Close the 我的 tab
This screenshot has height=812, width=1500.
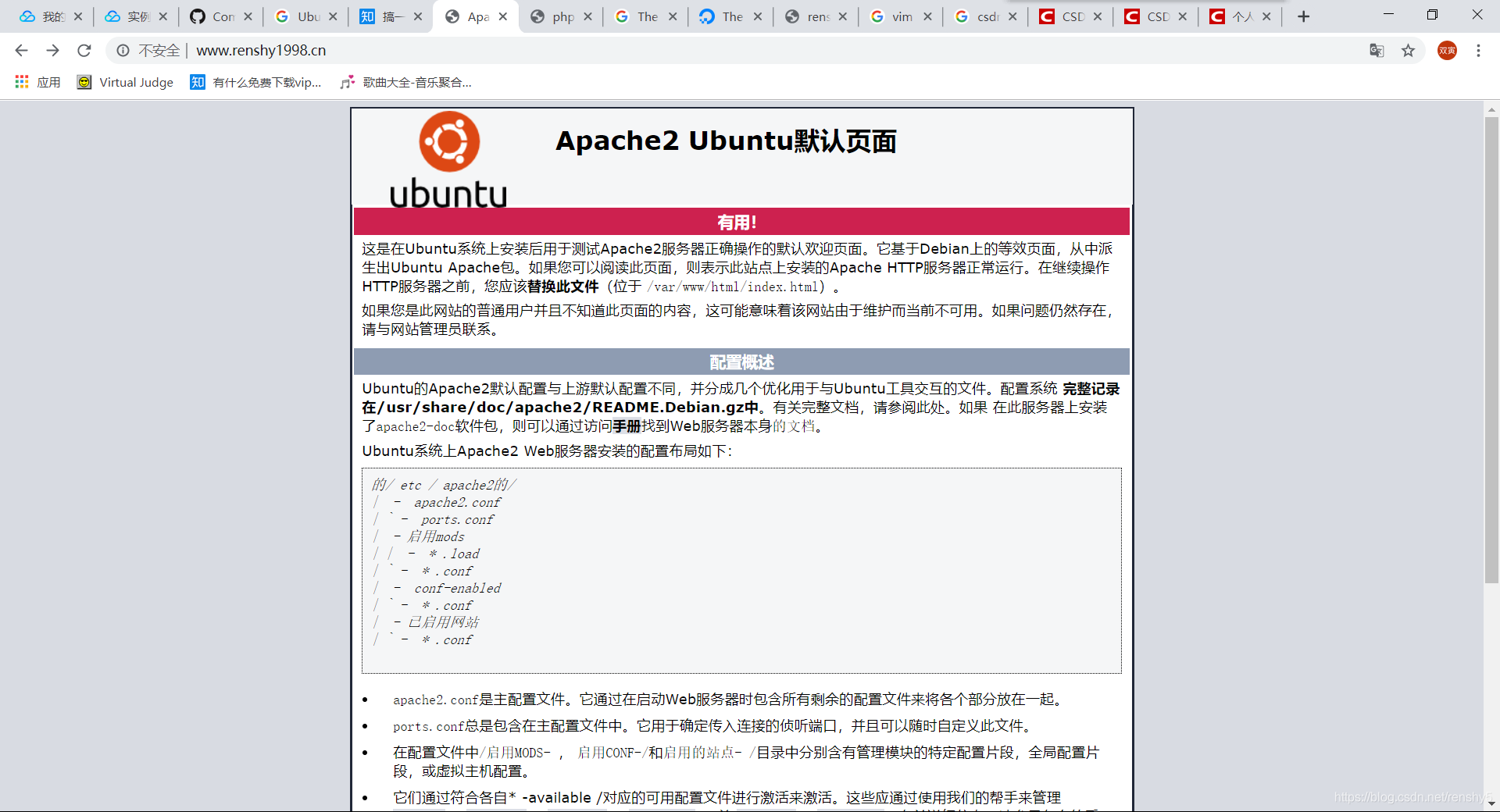click(x=78, y=16)
